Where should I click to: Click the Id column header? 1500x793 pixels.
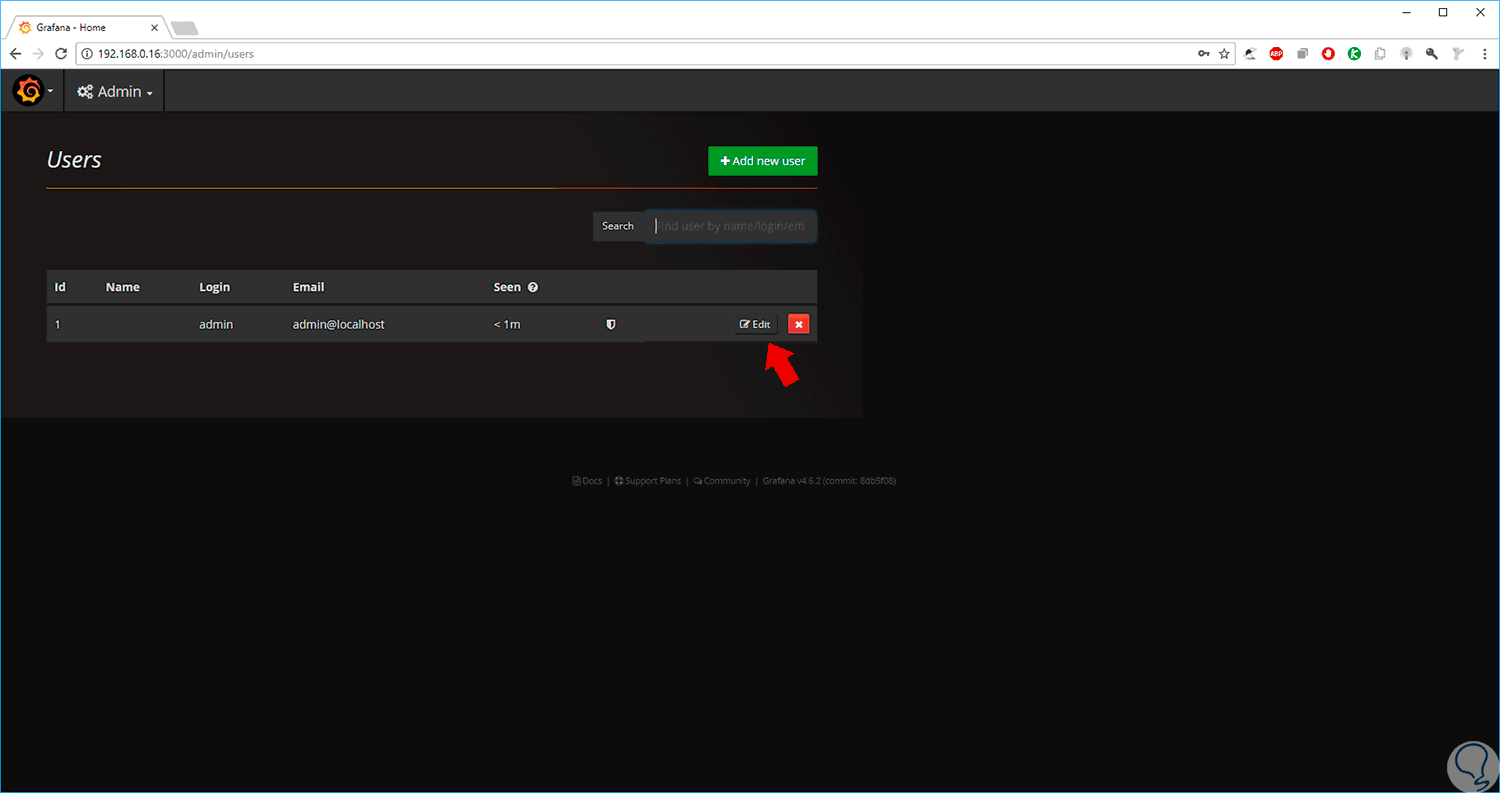[x=60, y=287]
